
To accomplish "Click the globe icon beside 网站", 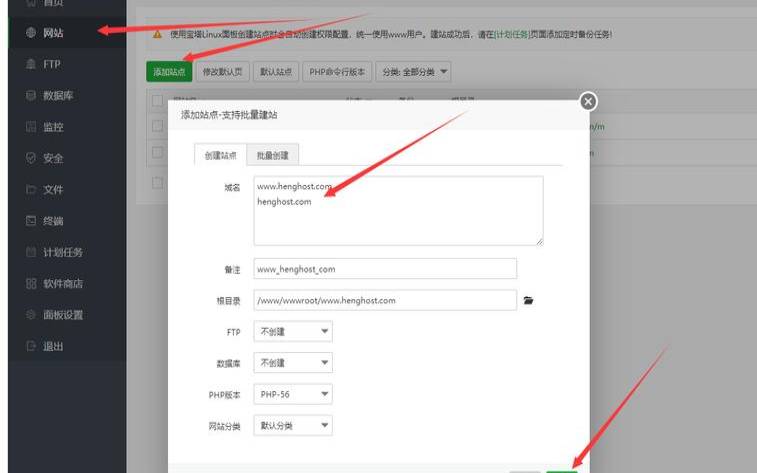I will pos(31,33).
